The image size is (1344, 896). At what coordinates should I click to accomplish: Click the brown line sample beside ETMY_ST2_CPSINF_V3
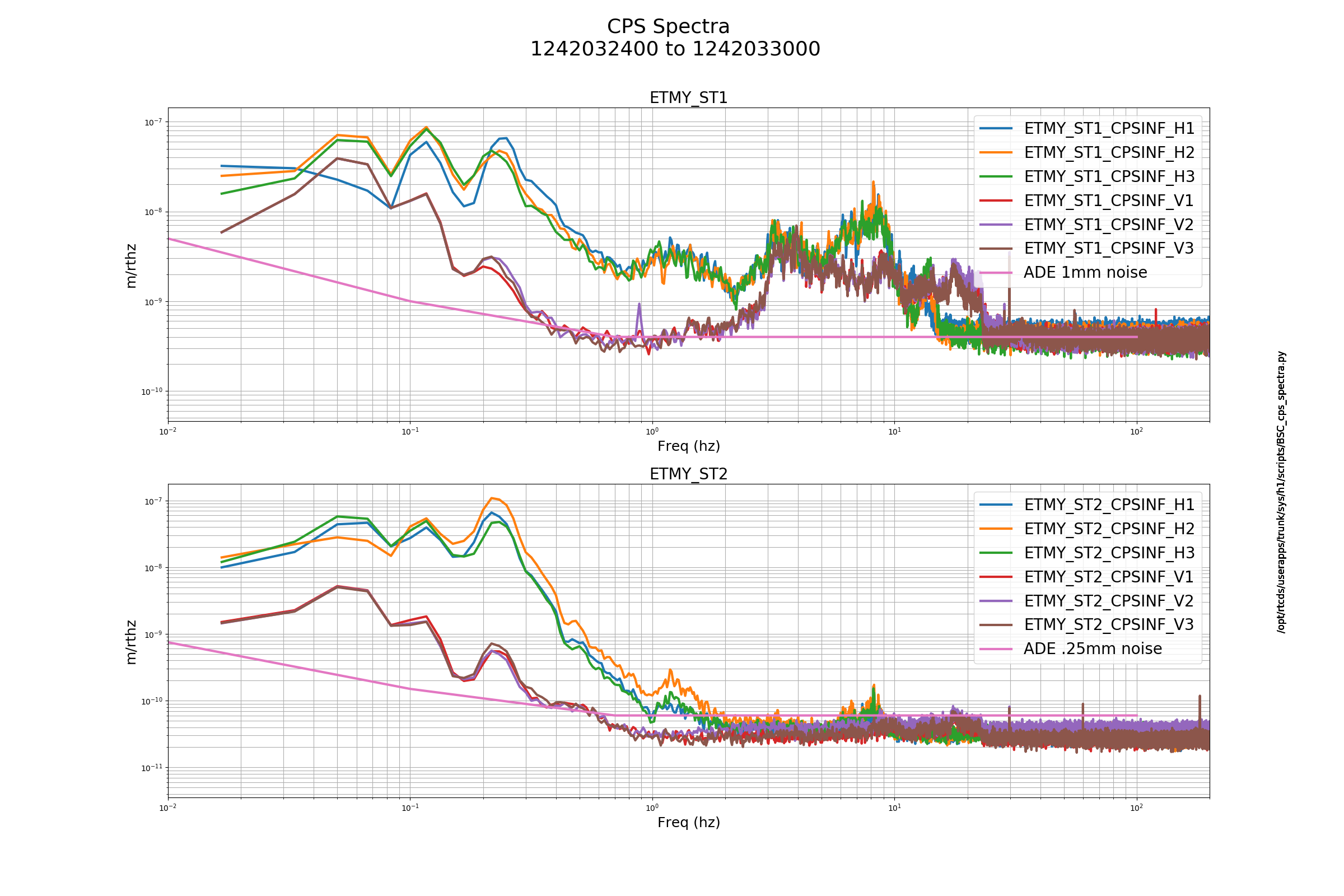tap(996, 625)
